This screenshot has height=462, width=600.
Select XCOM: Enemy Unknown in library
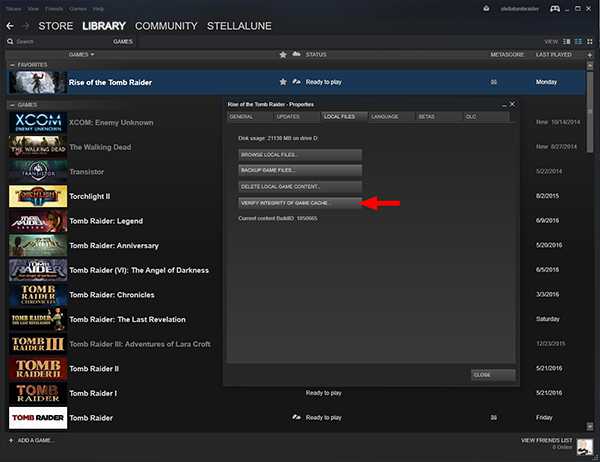tap(111, 122)
